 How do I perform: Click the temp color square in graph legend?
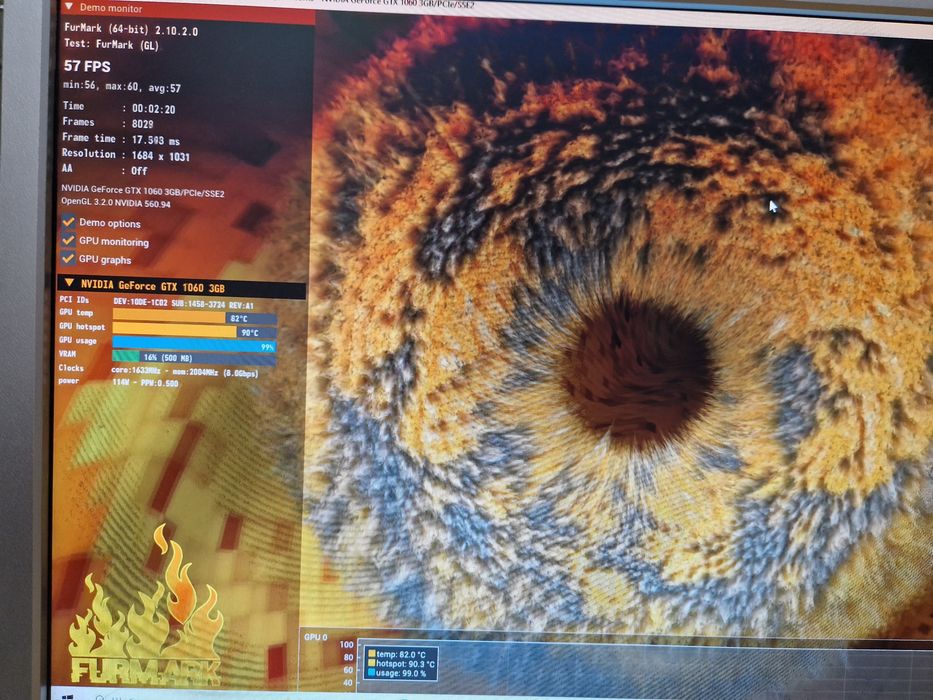pyautogui.click(x=372, y=654)
